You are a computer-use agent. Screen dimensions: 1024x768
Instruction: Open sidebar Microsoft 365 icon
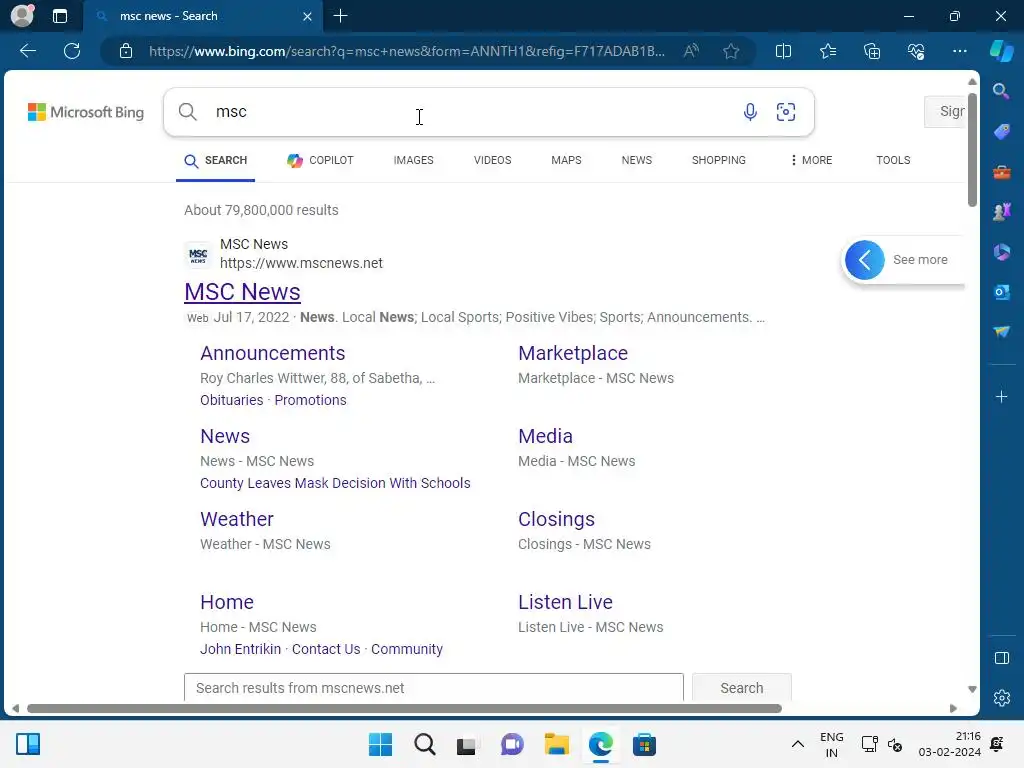(x=1001, y=252)
